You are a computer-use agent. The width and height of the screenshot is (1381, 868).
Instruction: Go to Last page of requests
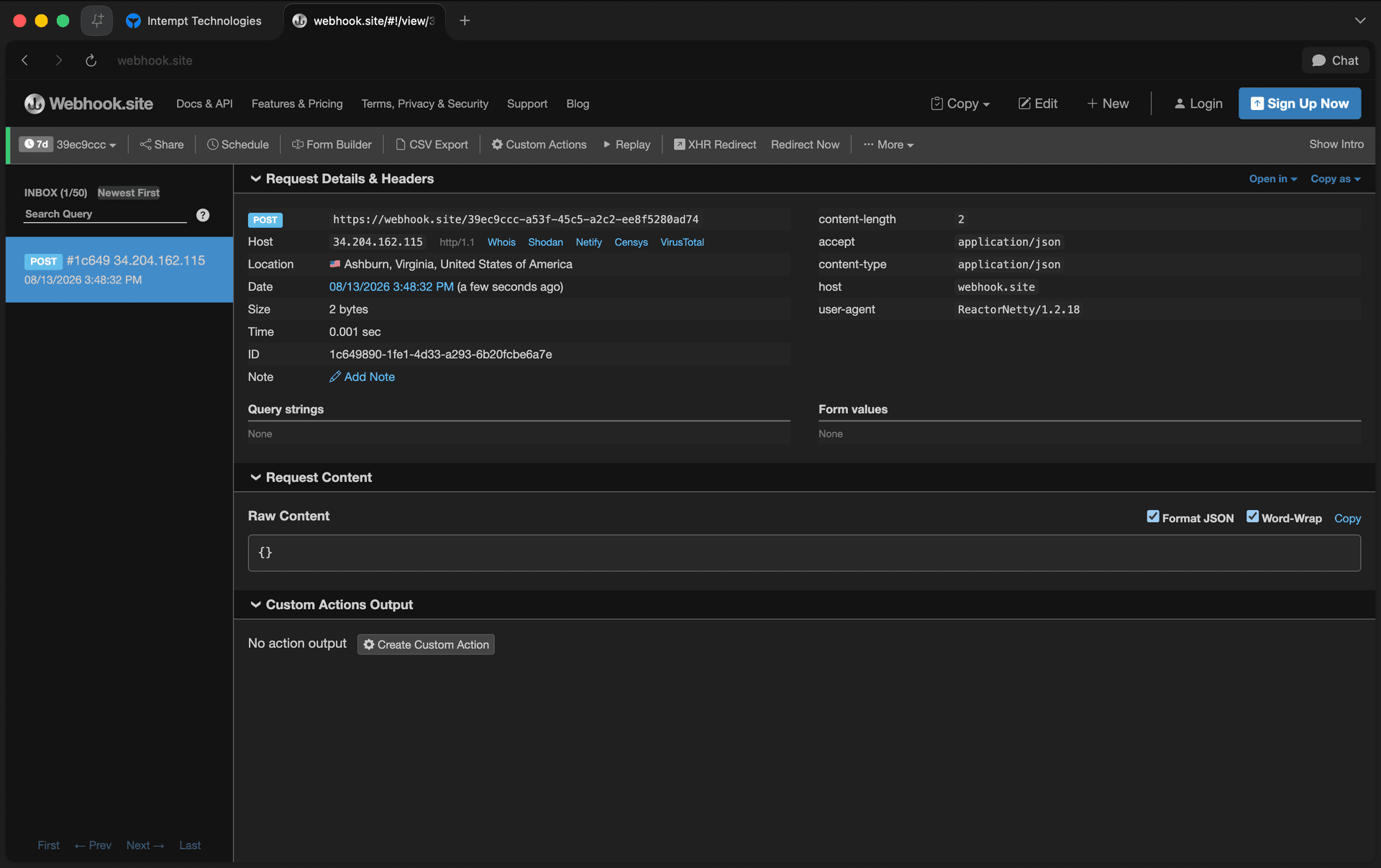pyautogui.click(x=190, y=845)
